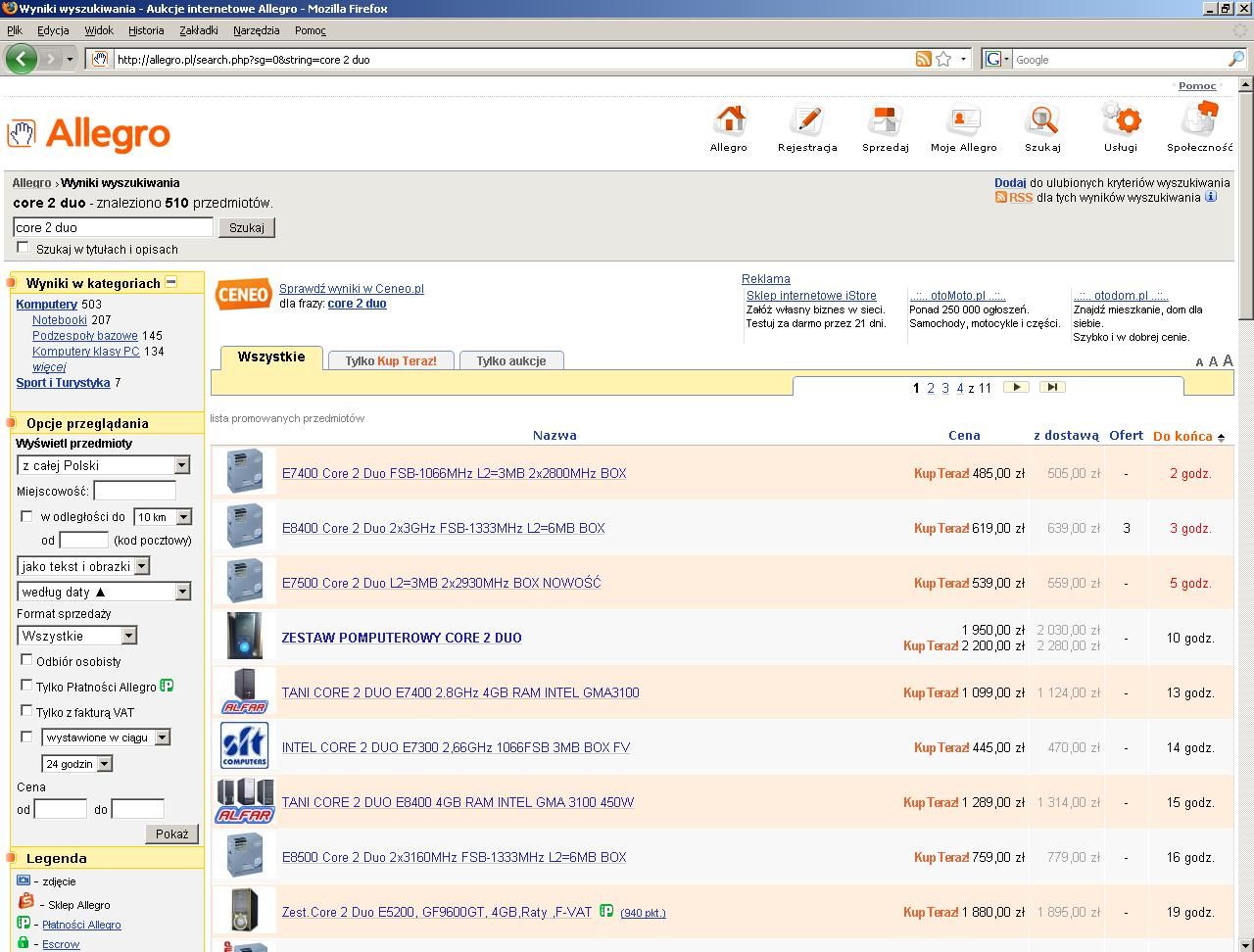Click the Pomoc link at top right
Screen dimensions: 1254x952
point(1197,85)
